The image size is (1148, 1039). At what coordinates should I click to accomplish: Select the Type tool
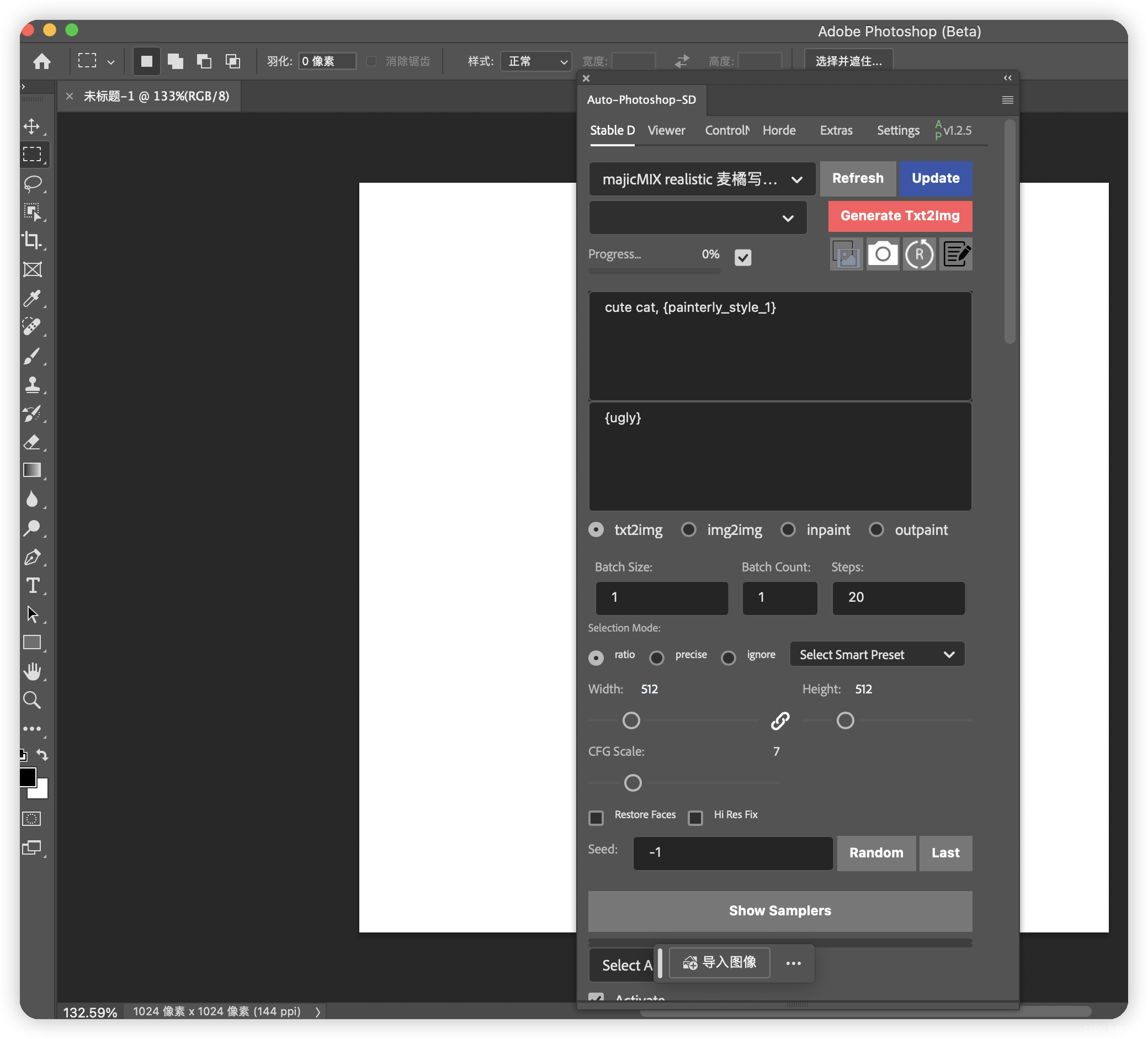[32, 586]
